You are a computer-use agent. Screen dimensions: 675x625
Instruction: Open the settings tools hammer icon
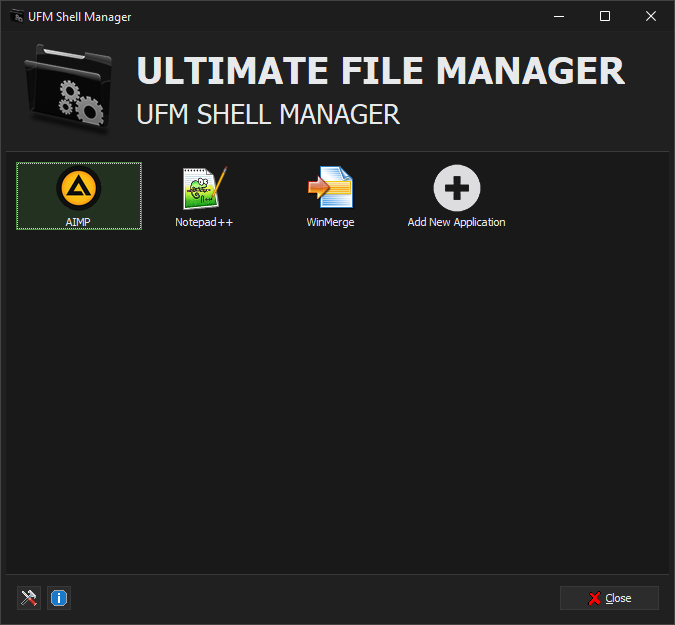[x=29, y=598]
